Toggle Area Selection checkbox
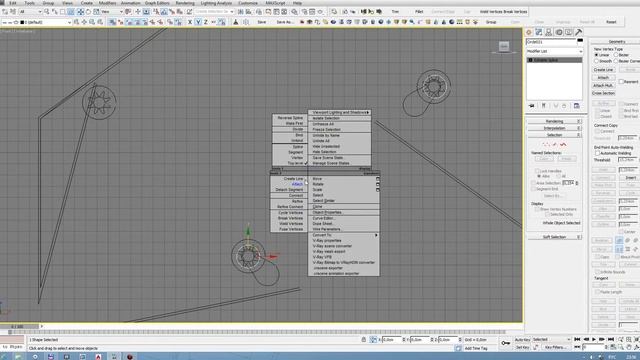The width and height of the screenshot is (640, 360). [533, 183]
